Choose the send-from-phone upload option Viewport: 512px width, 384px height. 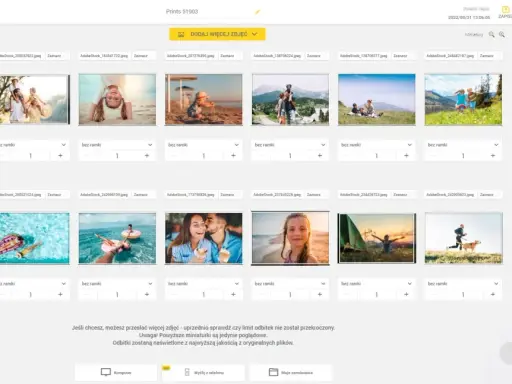click(203, 372)
